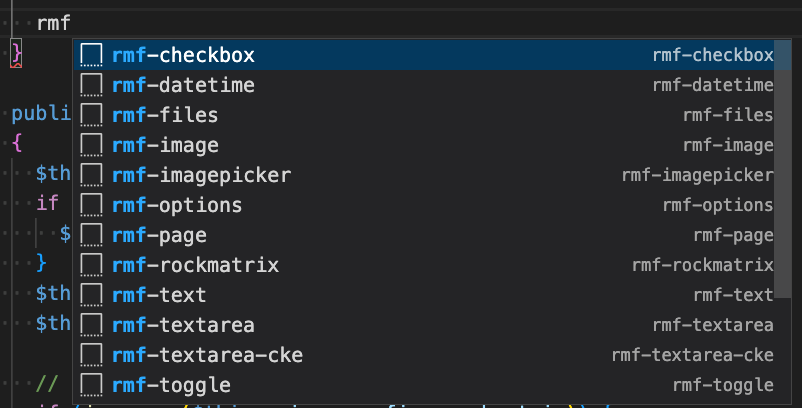
Task: Click the snippet icon beside rmf-page
Action: (92, 235)
